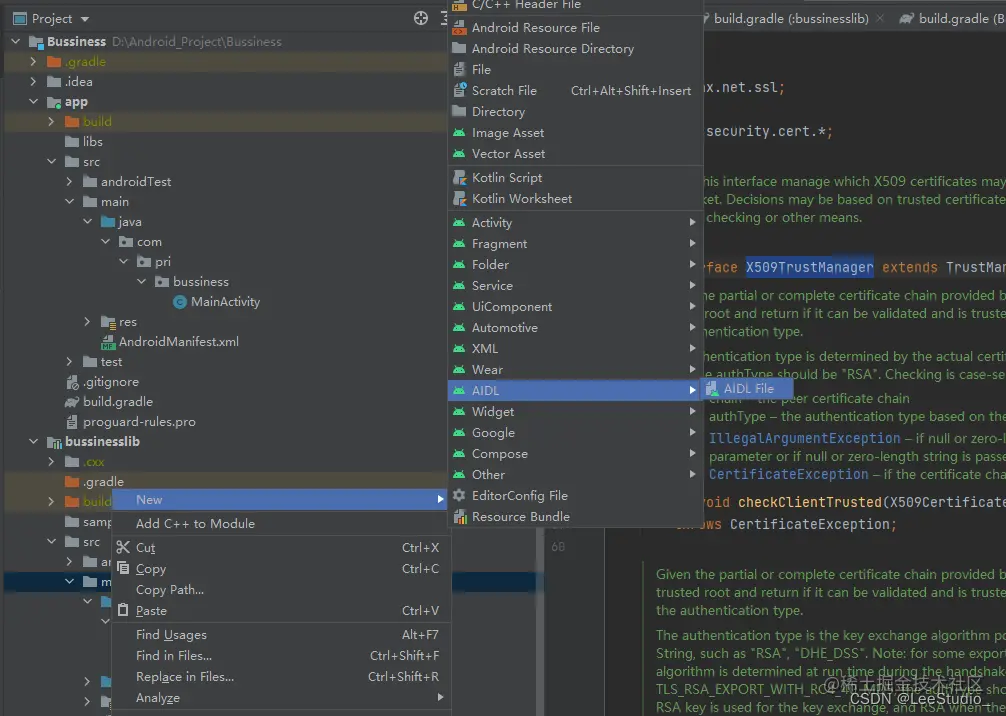Select the test folder in tree
This screenshot has width=1006, height=716.
111,362
